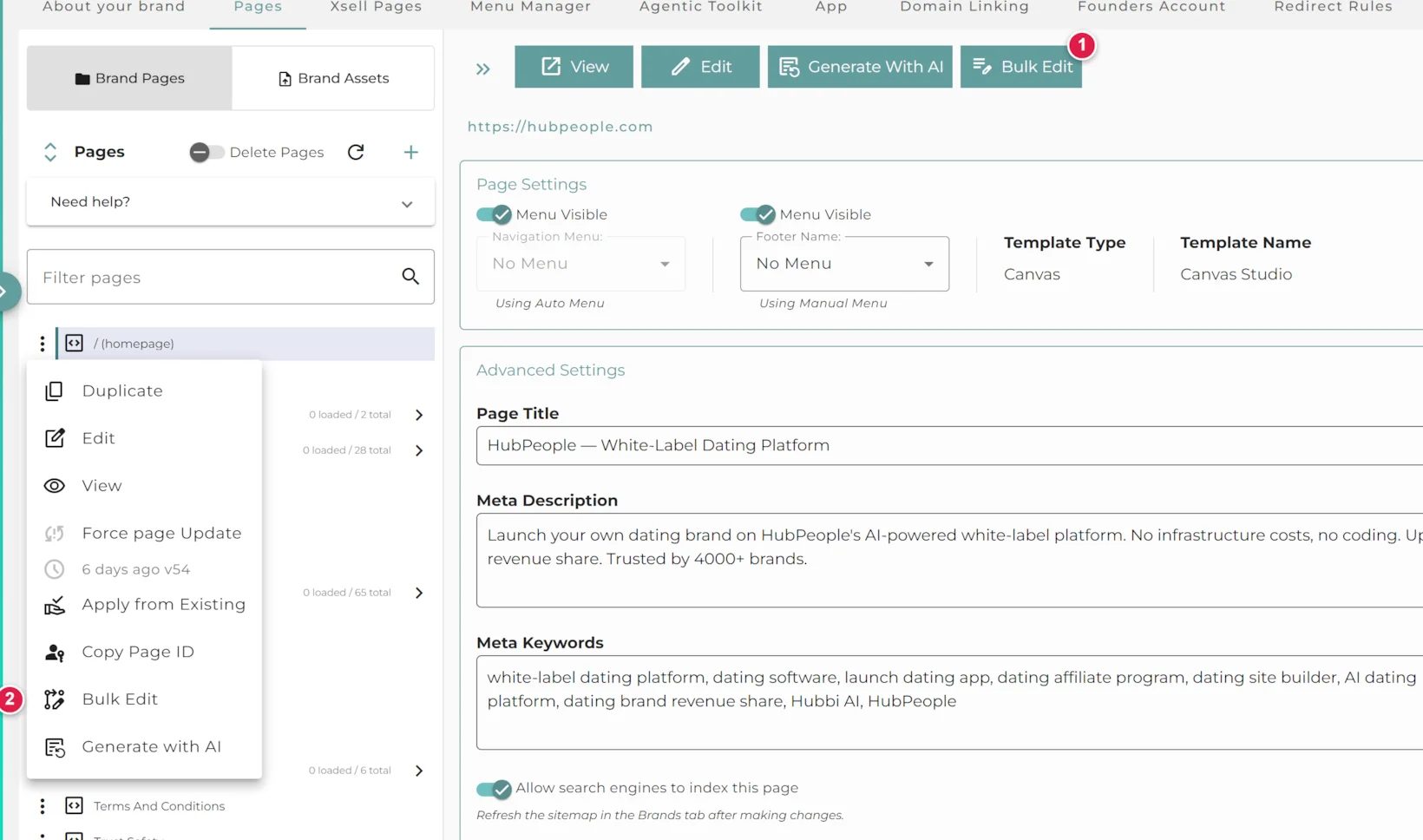This screenshot has width=1423, height=840.
Task: Switch to About your brand tab
Action: coord(114,7)
